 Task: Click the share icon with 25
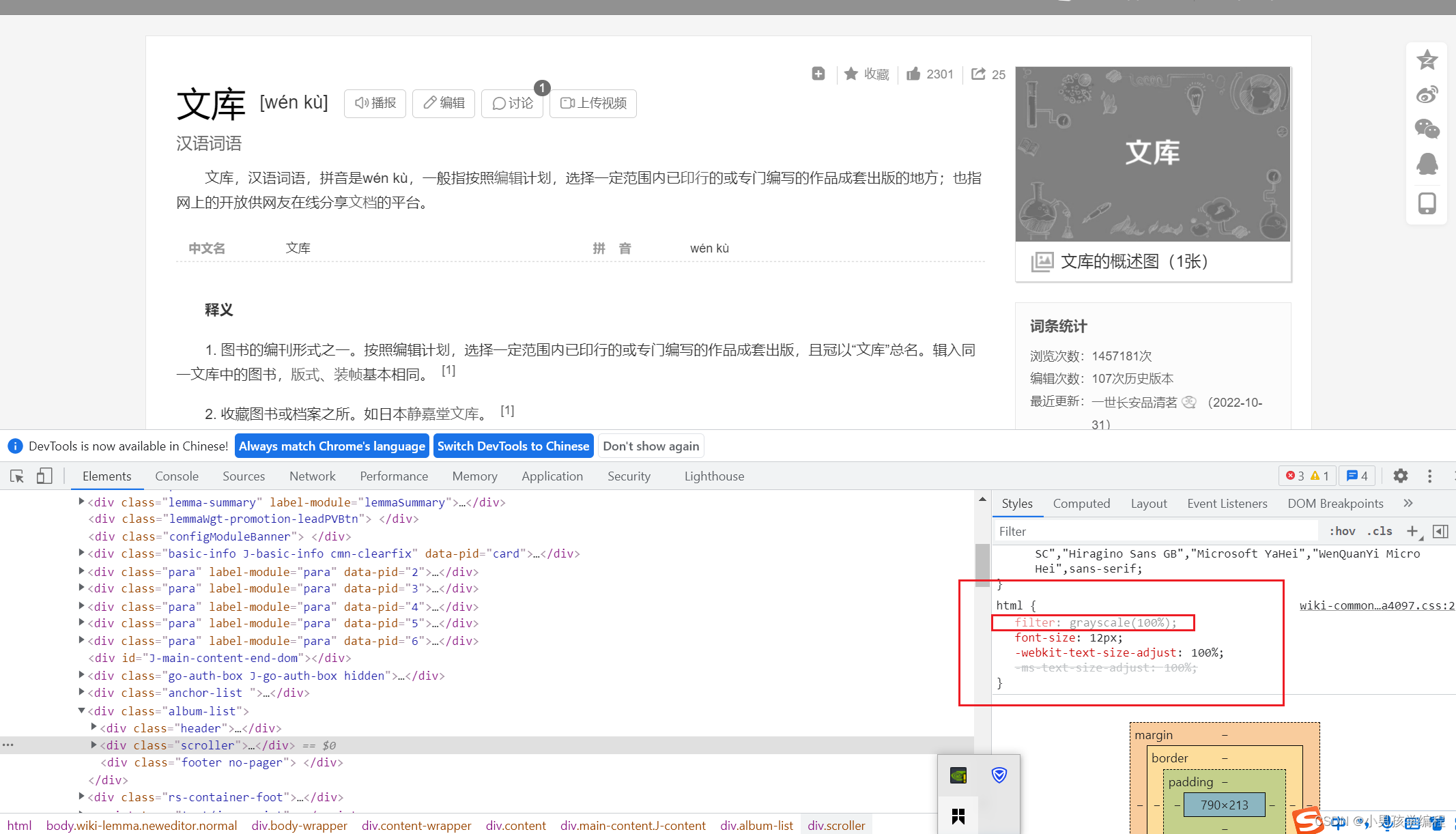click(979, 74)
